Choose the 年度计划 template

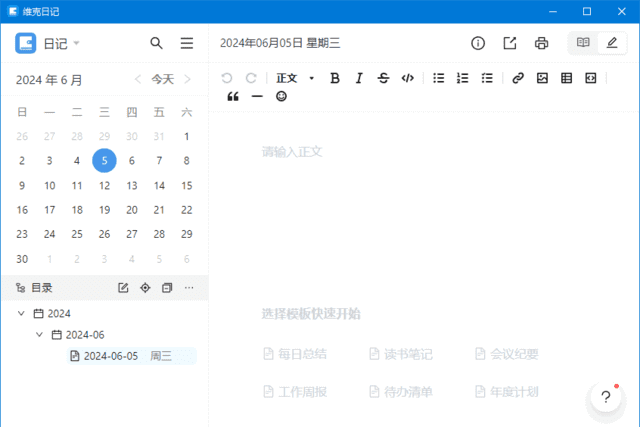pyautogui.click(x=507, y=392)
